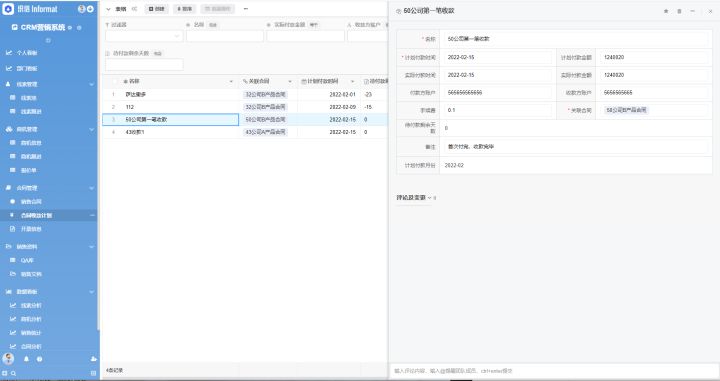Click the 名称 field in detail form
The width and height of the screenshot is (720, 381).
click(x=576, y=39)
